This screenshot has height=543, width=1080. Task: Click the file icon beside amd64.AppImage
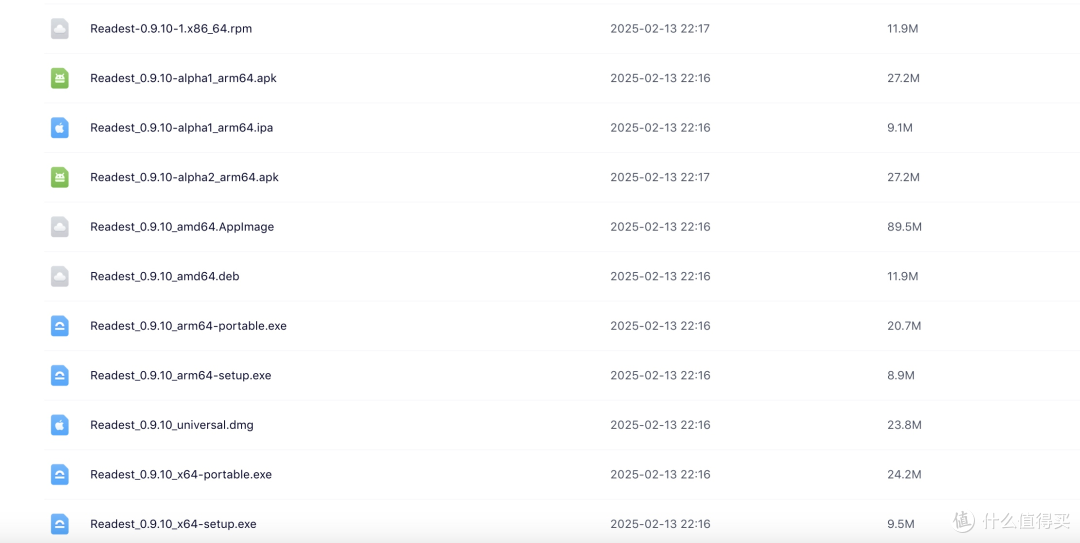(60, 227)
